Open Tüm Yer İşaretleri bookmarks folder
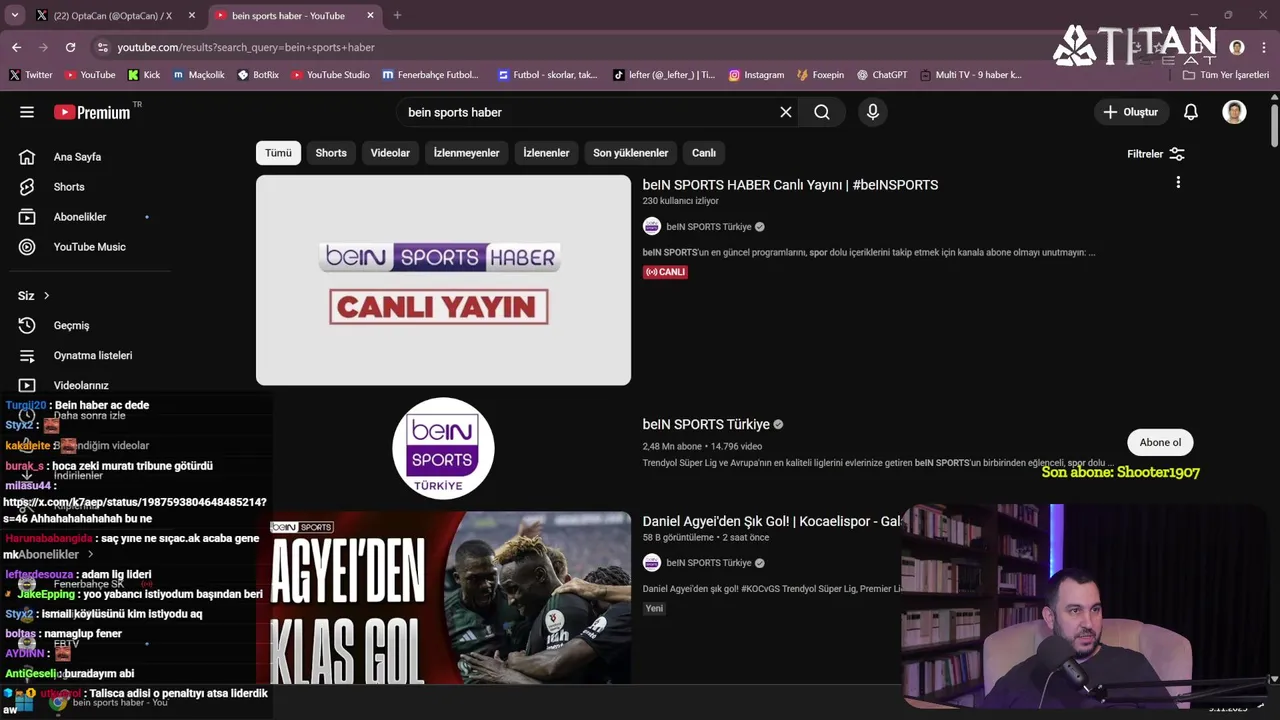The image size is (1280, 720). pos(1226,75)
